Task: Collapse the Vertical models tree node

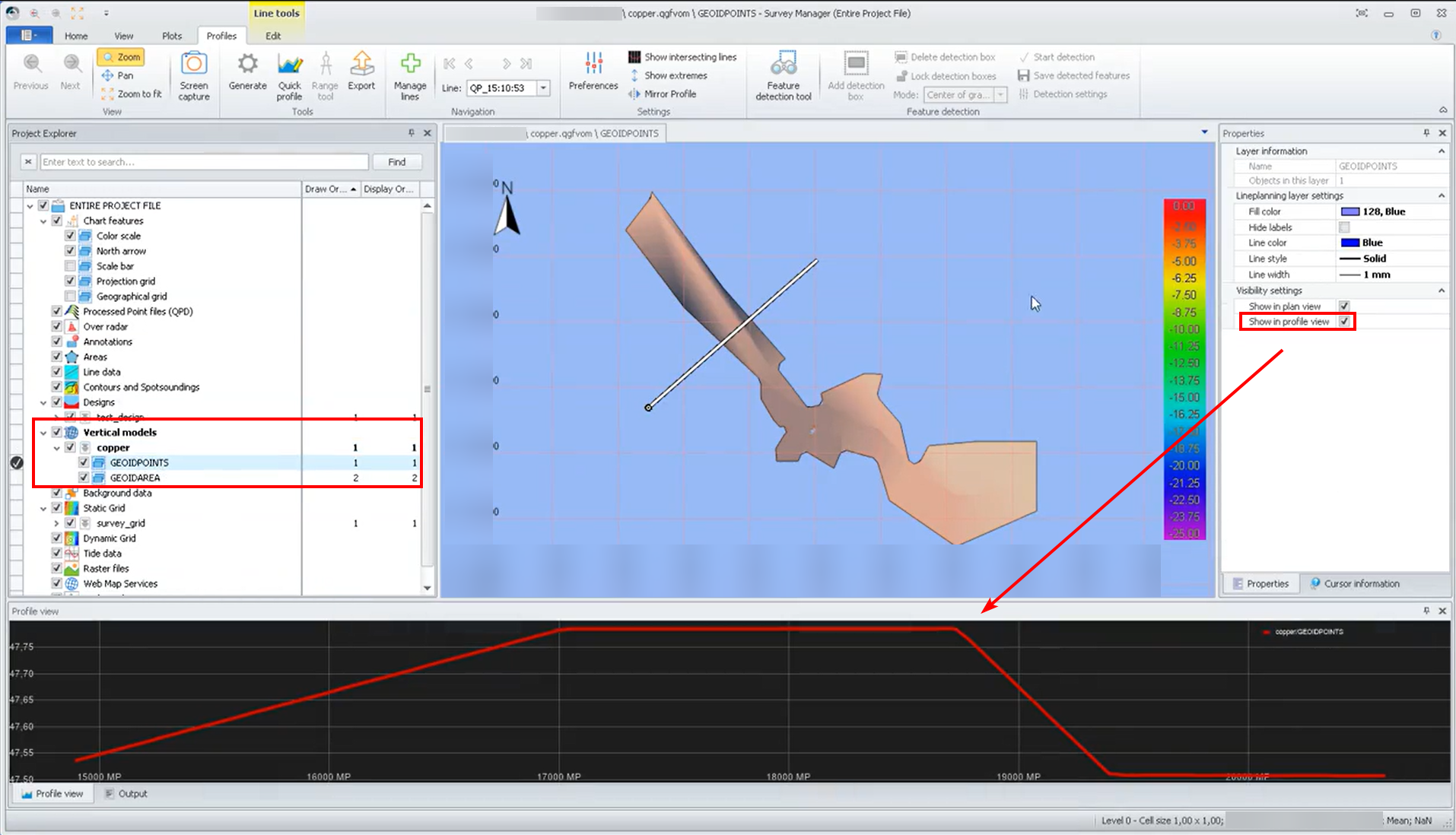Action: click(43, 433)
